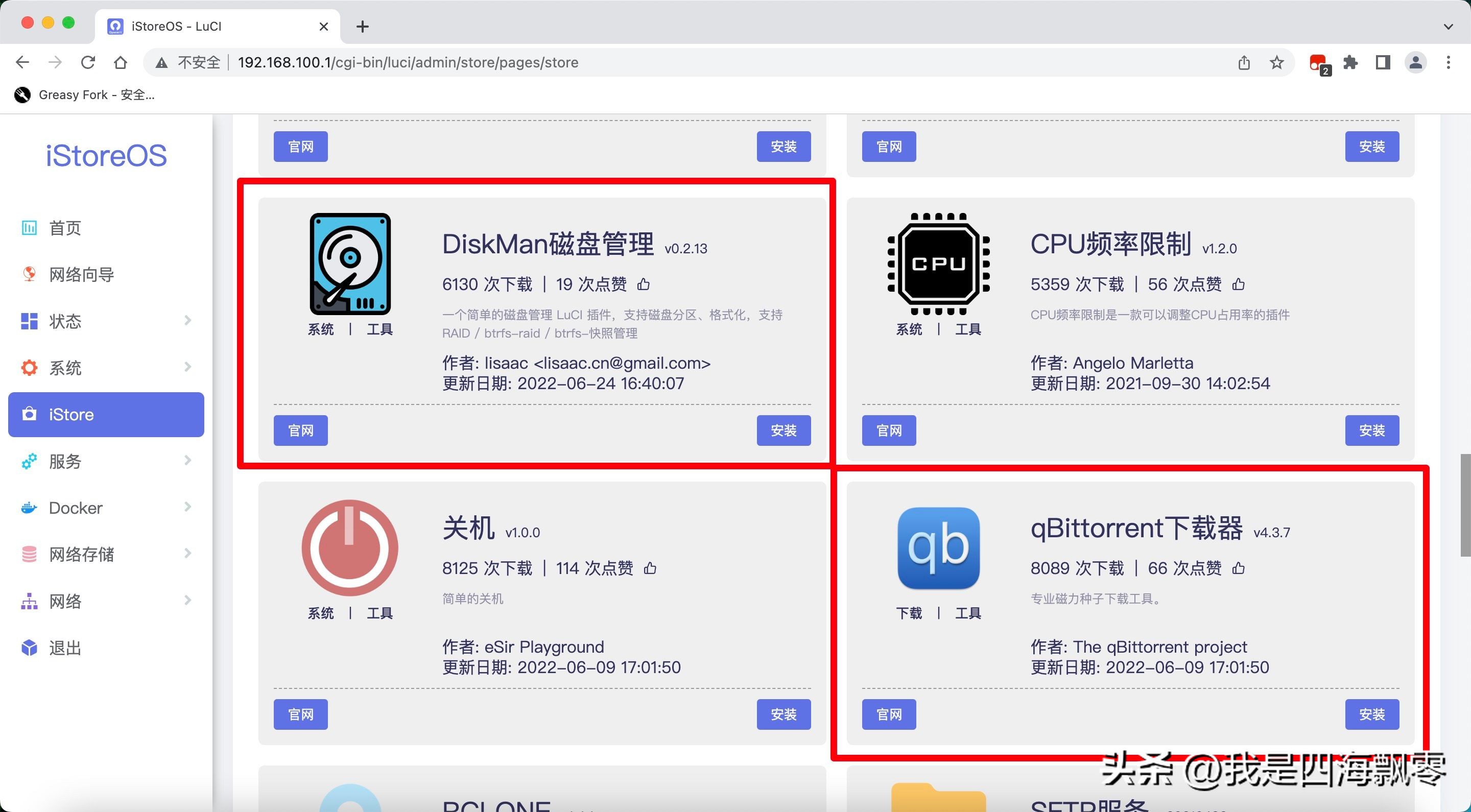
Task: Open 网络向导 in sidebar
Action: 106,275
